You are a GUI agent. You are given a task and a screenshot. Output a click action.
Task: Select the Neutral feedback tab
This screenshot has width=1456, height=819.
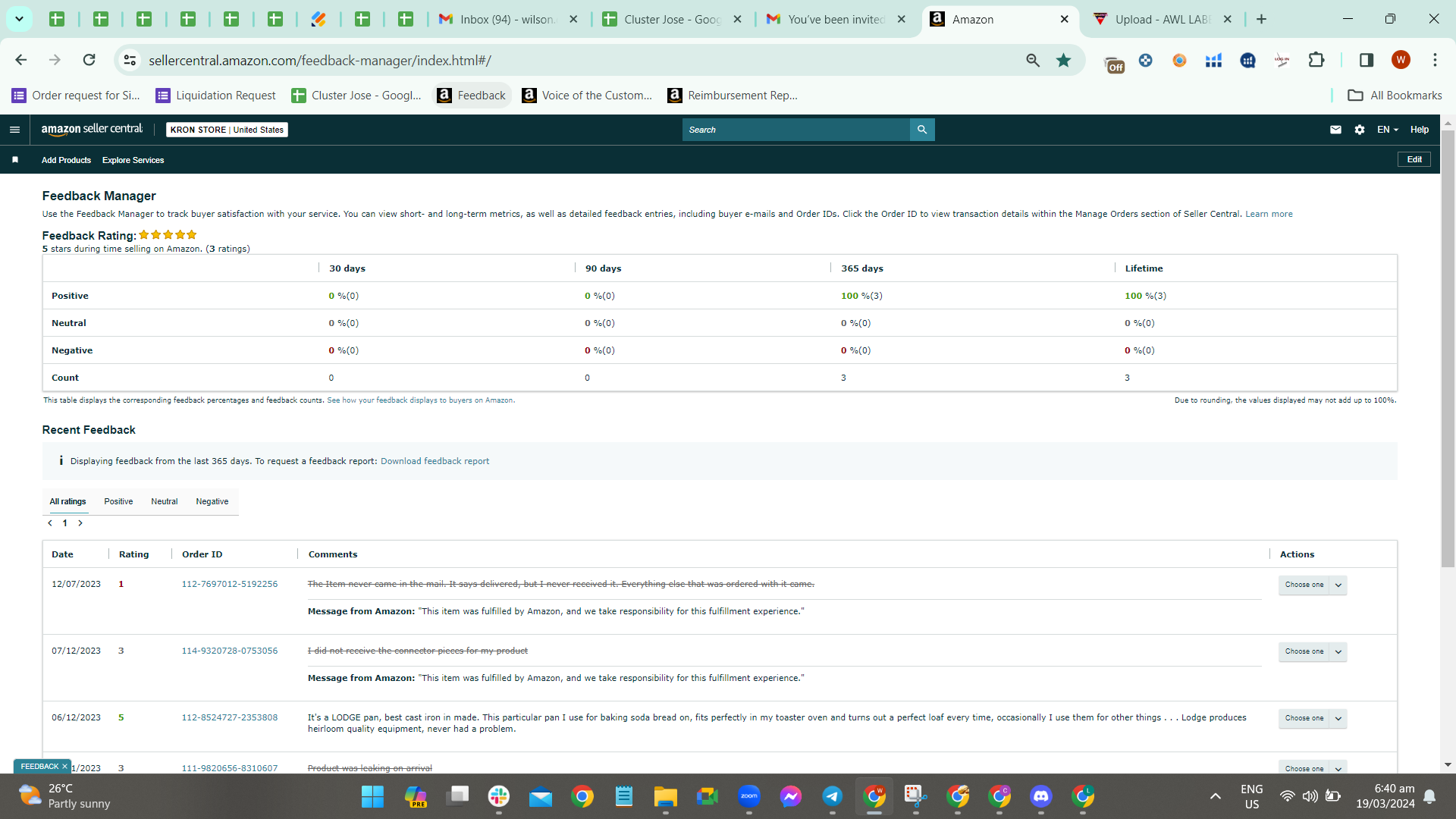coord(164,501)
